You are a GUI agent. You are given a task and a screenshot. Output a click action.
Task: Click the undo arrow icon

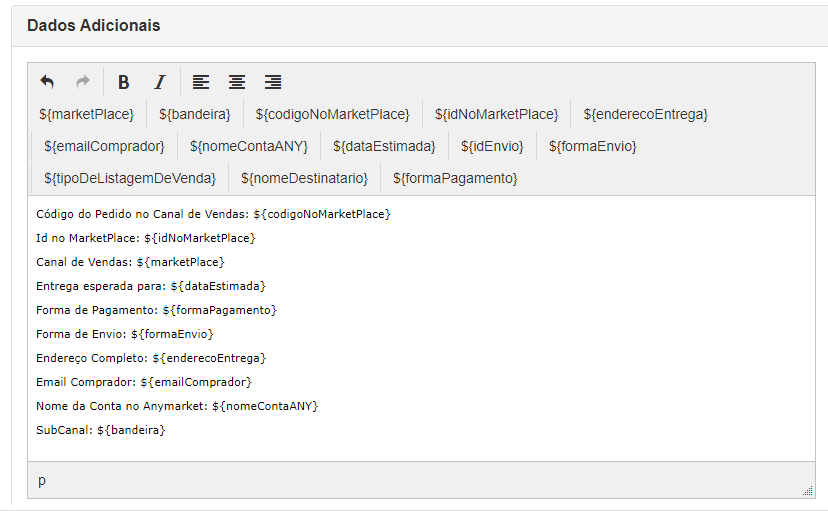tap(47, 82)
